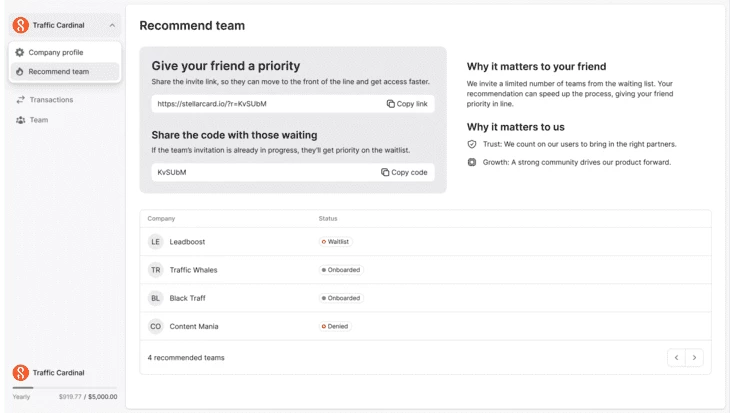The width and height of the screenshot is (730, 413).
Task: Click the Recommend team page heading
Action: coord(192,26)
